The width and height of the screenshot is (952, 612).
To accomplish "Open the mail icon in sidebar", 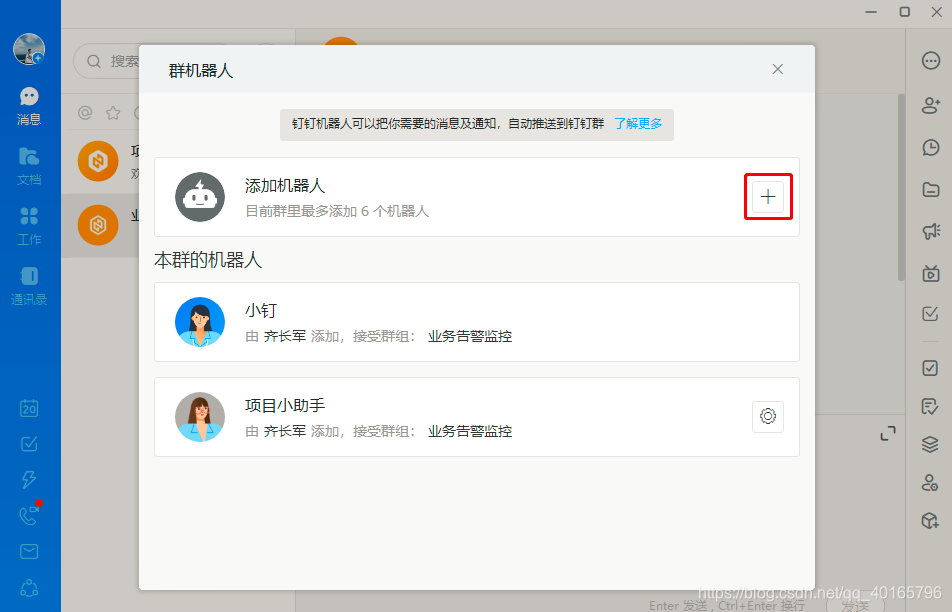I will (x=29, y=551).
